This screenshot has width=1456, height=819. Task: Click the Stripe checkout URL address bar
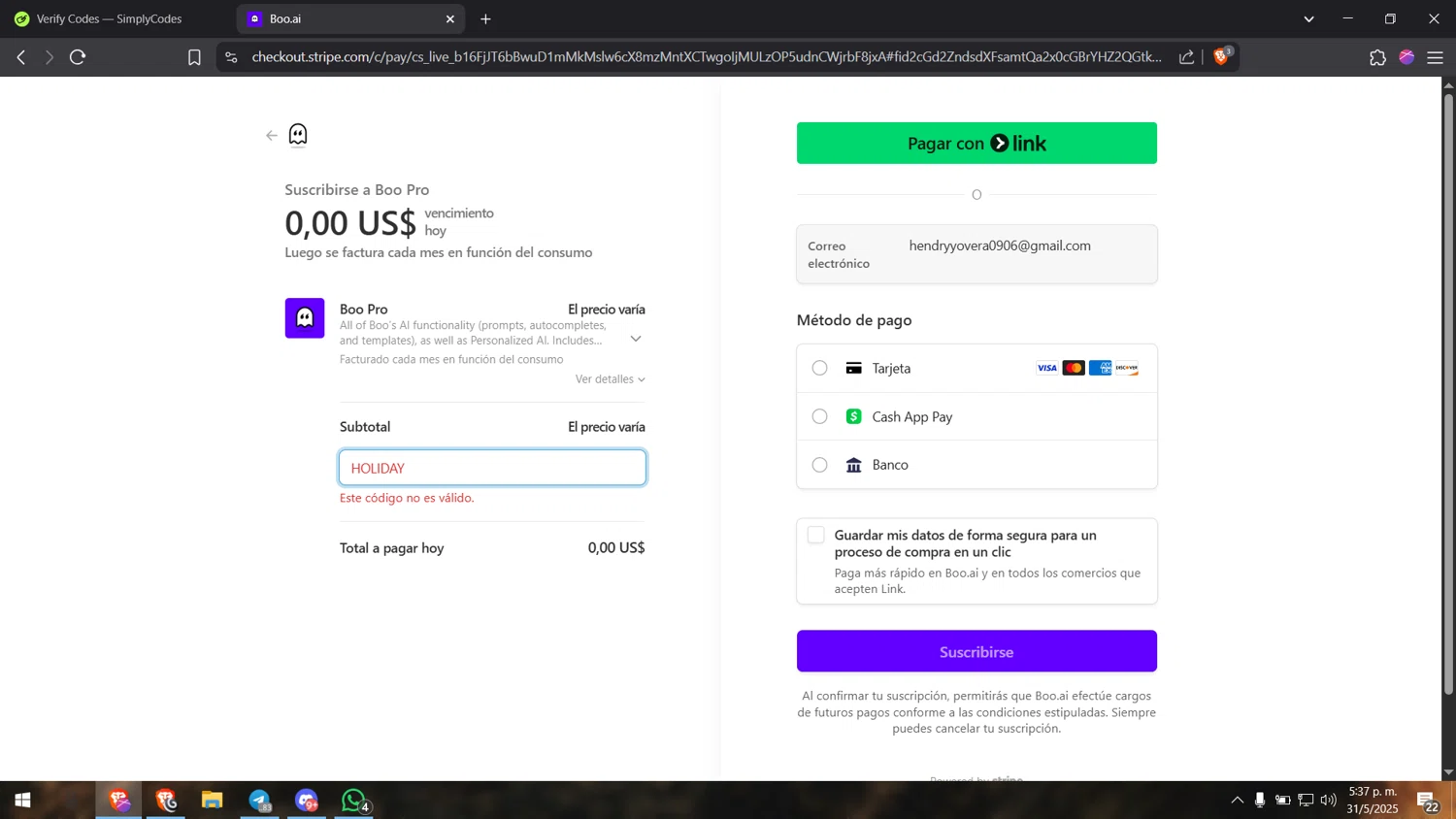point(706,57)
